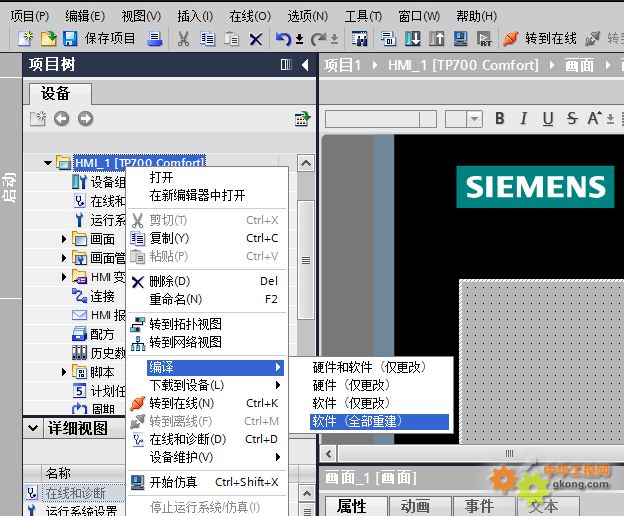Screen dimensions: 624x516
Task: Choose 转到在线(N) from context menu
Action: coord(207,403)
